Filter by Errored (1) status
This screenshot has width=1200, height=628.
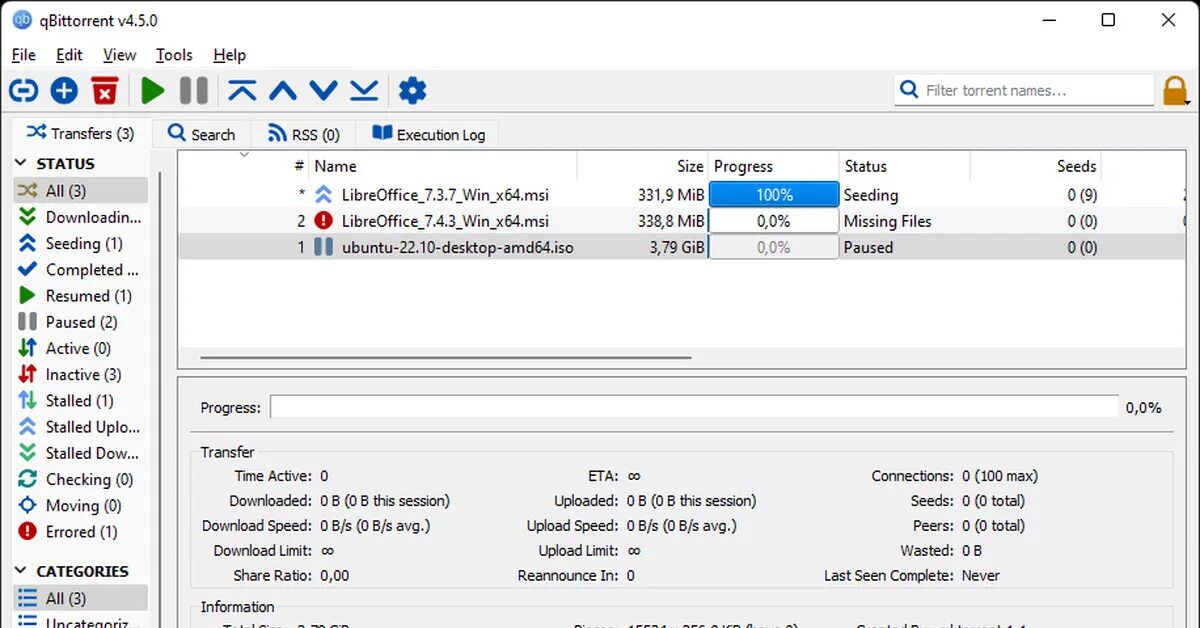(80, 531)
